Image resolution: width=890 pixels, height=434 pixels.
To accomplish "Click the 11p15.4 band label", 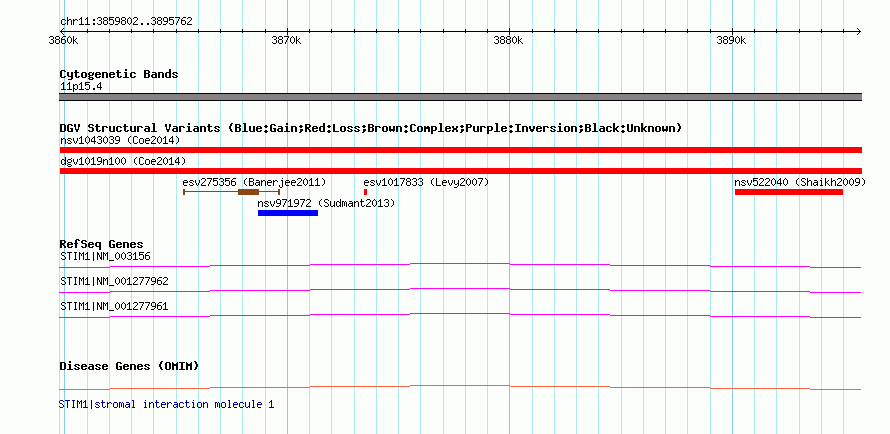I will (81, 87).
